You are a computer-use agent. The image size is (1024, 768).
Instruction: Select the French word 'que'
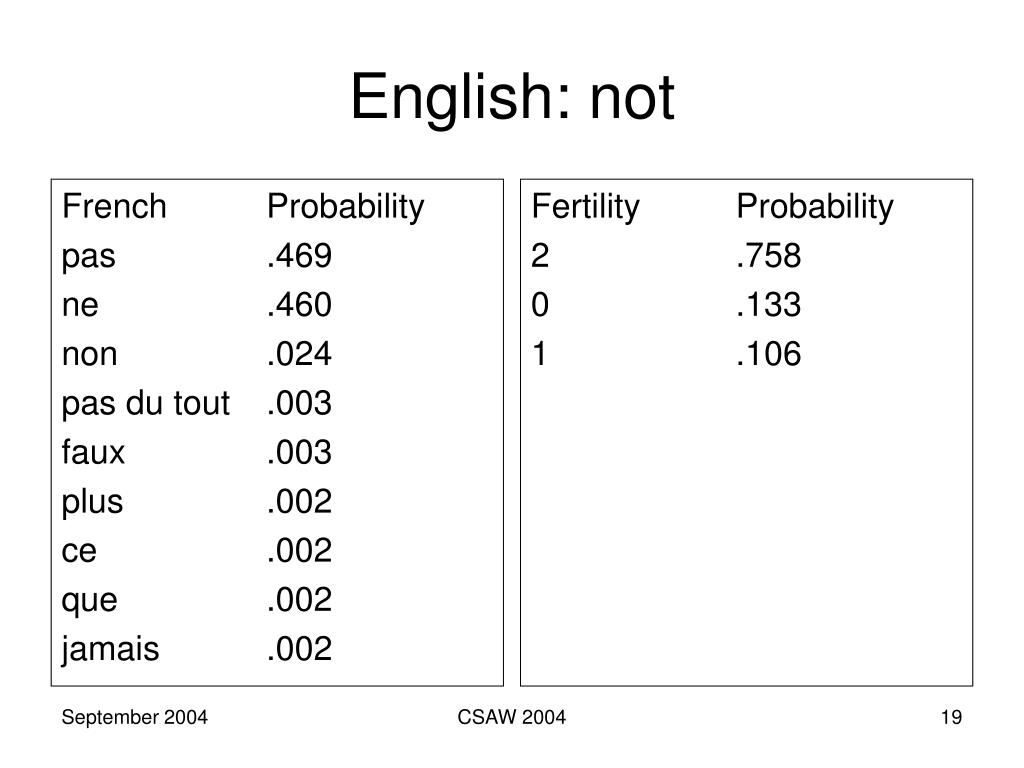pyautogui.click(x=89, y=601)
